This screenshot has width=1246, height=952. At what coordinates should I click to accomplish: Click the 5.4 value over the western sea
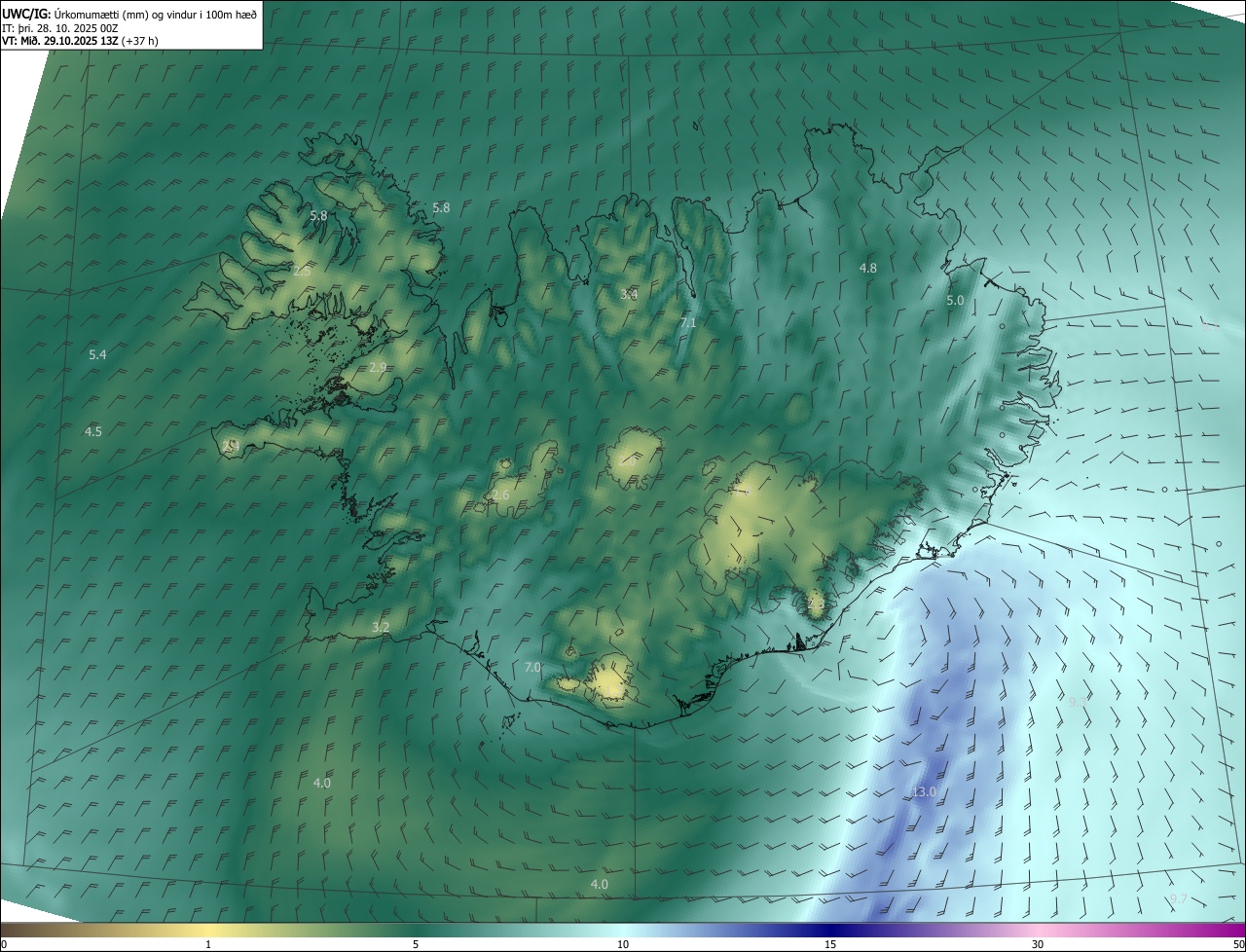point(97,355)
